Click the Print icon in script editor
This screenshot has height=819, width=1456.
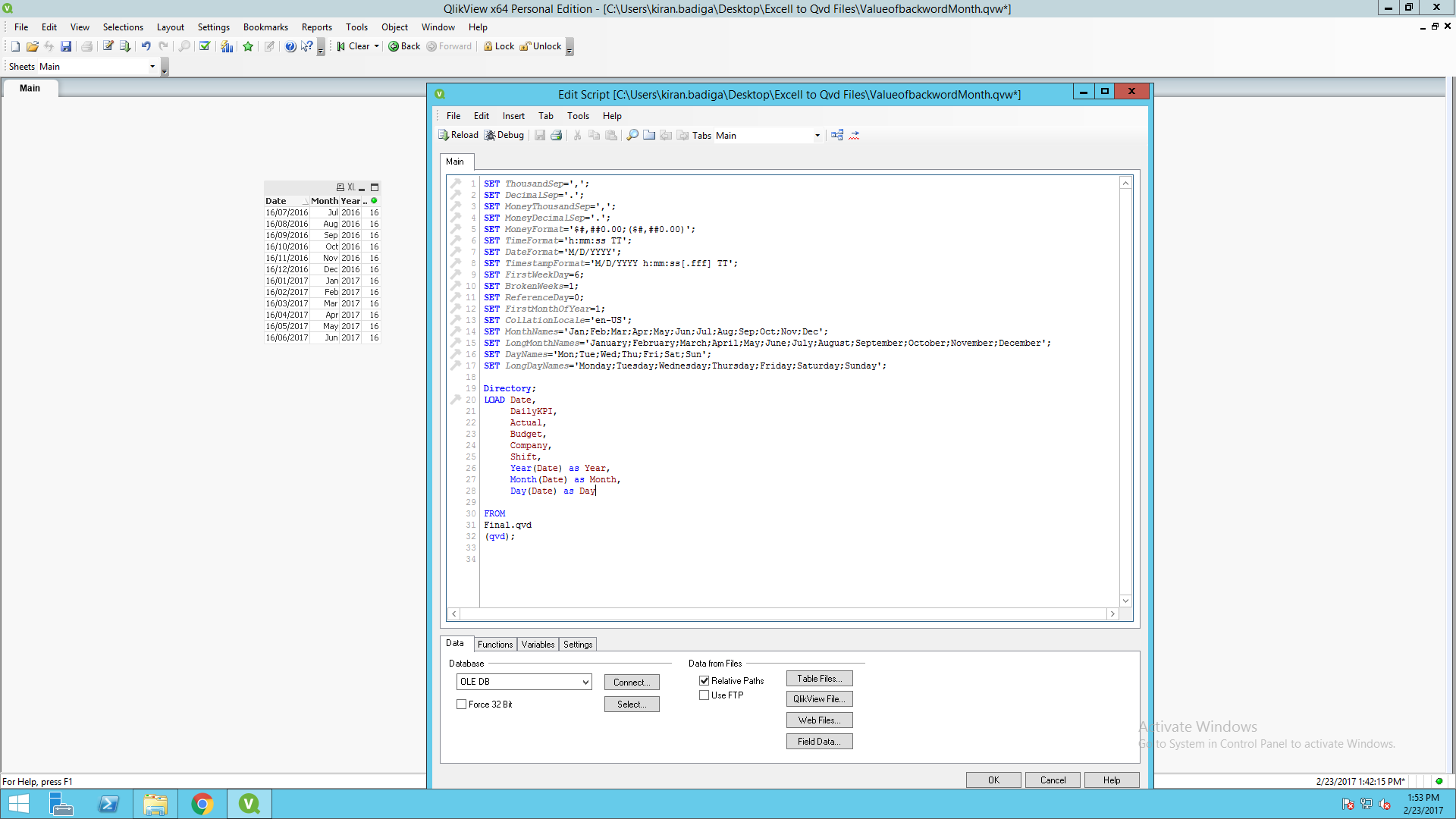click(x=556, y=135)
